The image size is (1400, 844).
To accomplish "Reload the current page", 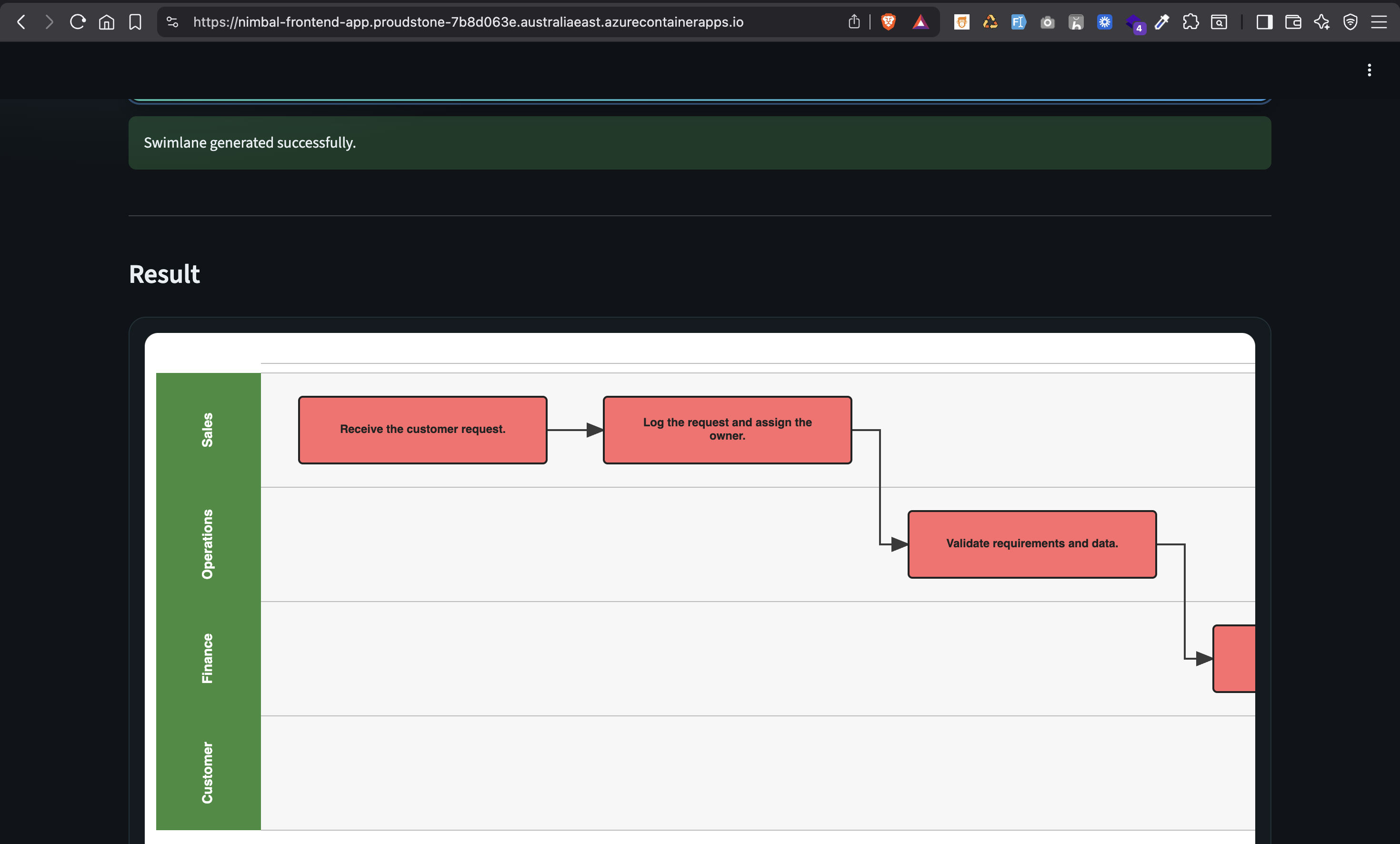I will pyautogui.click(x=77, y=21).
